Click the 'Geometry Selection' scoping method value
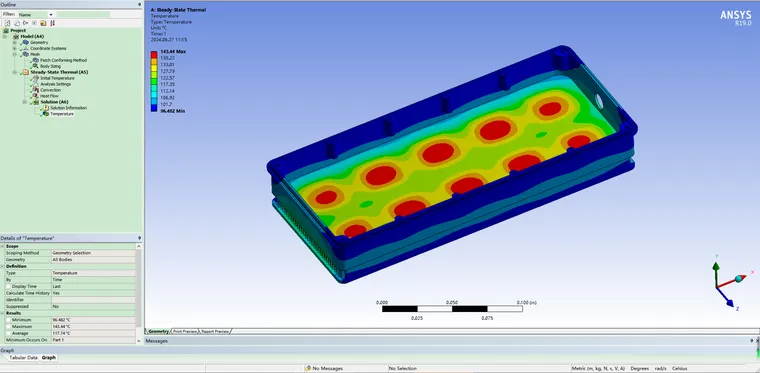 (93, 253)
